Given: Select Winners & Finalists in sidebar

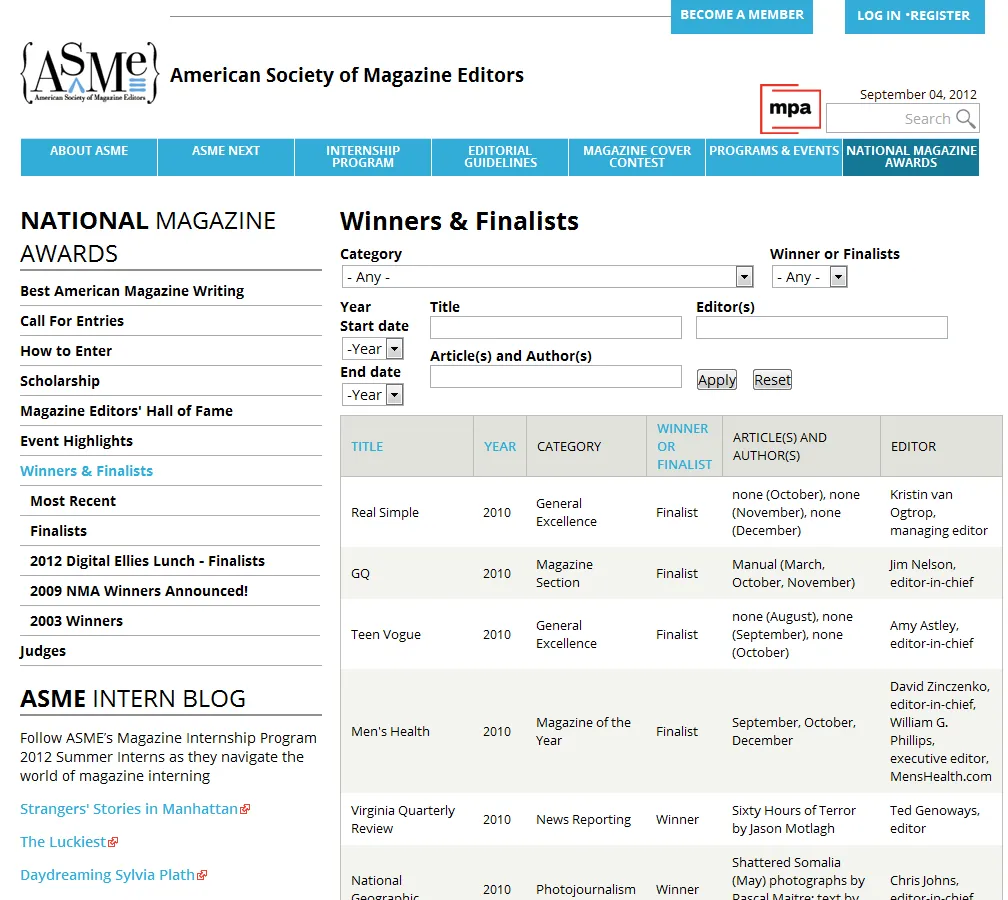Looking at the screenshot, I should pyautogui.click(x=87, y=471).
